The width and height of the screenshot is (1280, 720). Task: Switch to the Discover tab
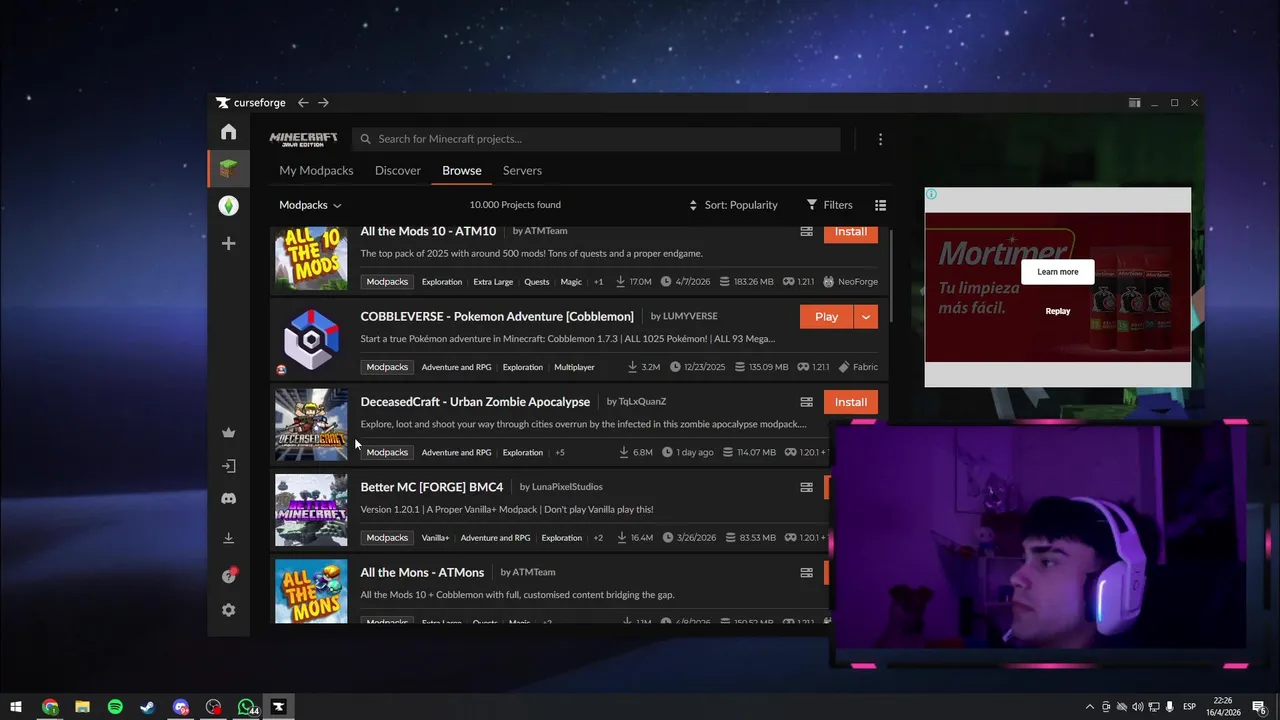pos(398,171)
